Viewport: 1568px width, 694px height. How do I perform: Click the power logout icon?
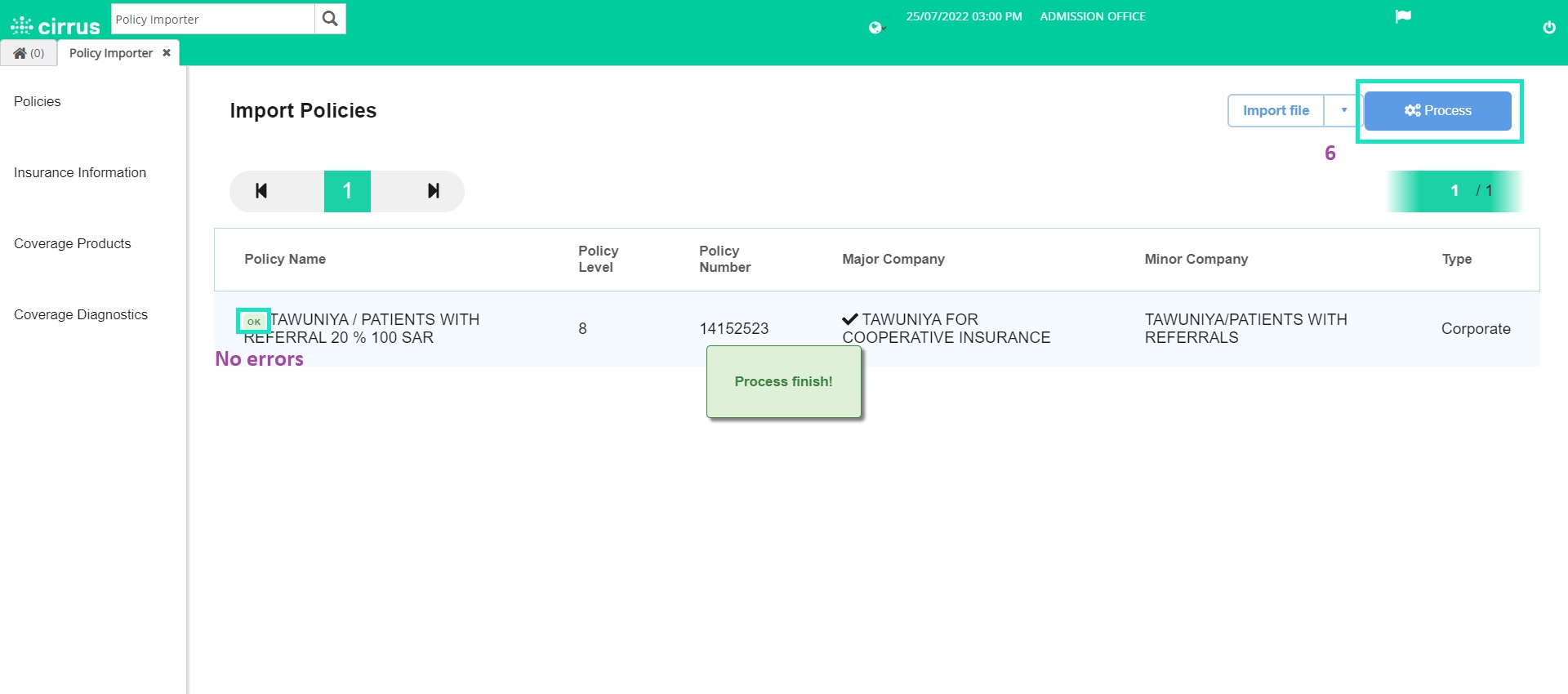click(x=1549, y=28)
